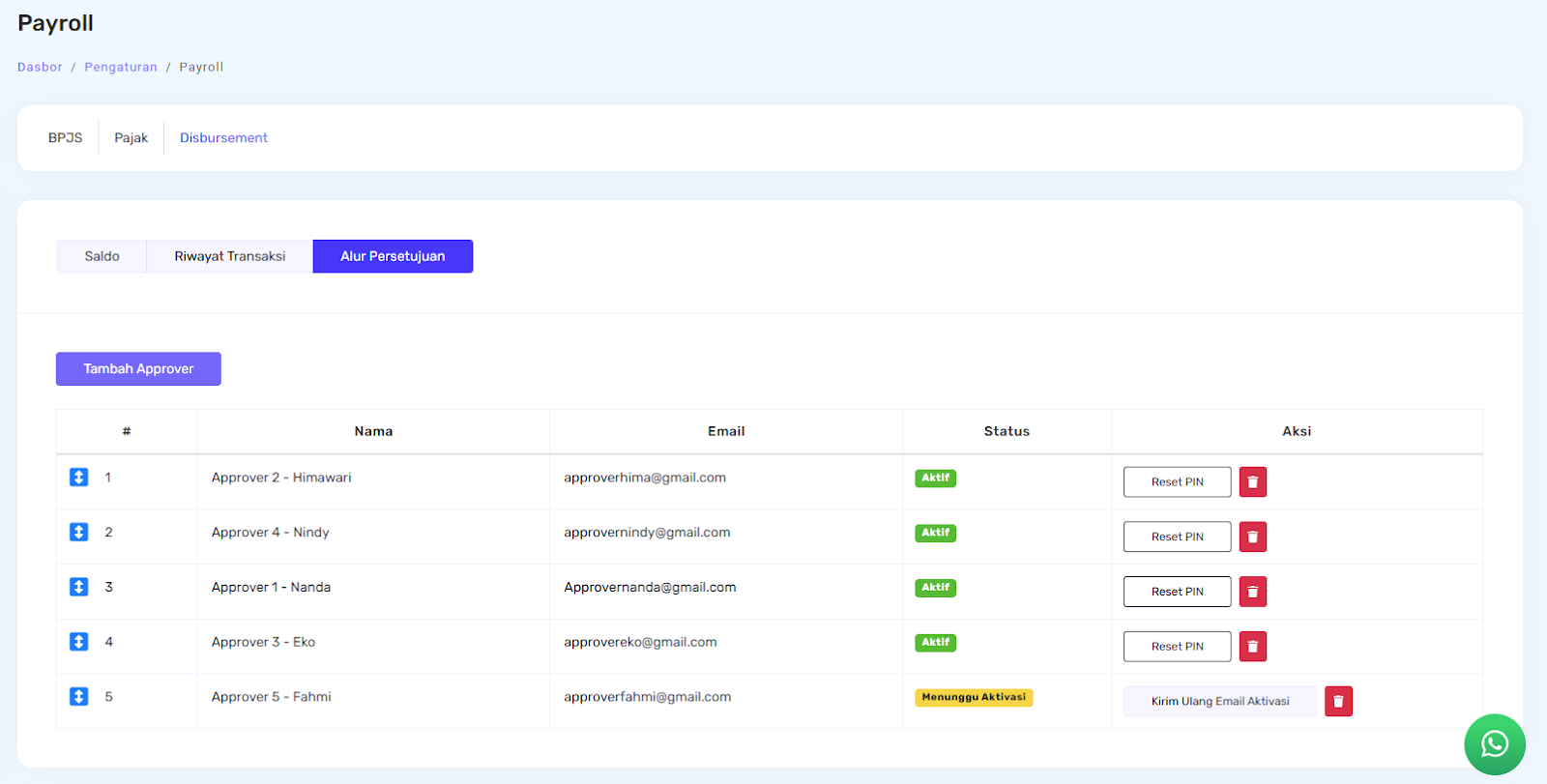1547x784 pixels.
Task: Select the Alur Persetujuan tab
Action: pyautogui.click(x=393, y=256)
